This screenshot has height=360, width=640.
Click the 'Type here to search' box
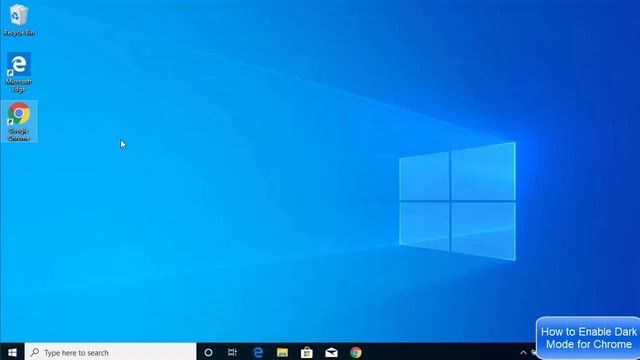pos(111,352)
